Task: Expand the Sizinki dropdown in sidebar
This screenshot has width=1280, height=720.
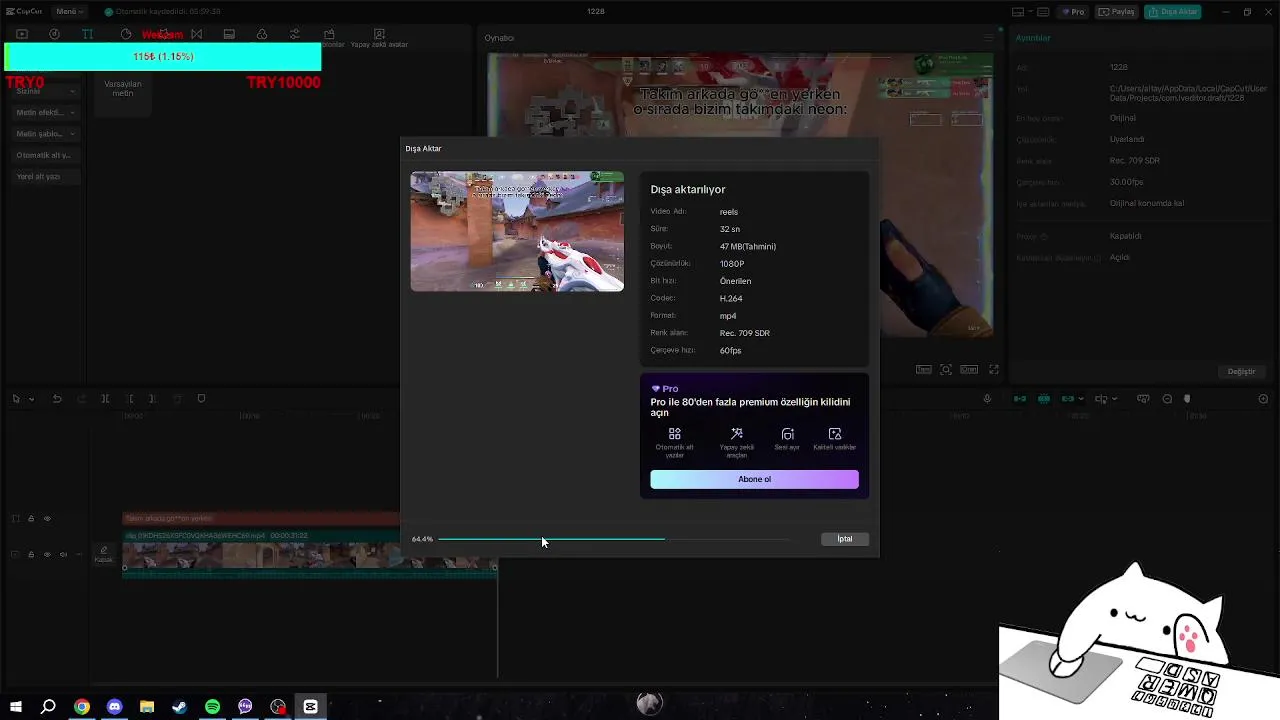Action: coord(45,91)
